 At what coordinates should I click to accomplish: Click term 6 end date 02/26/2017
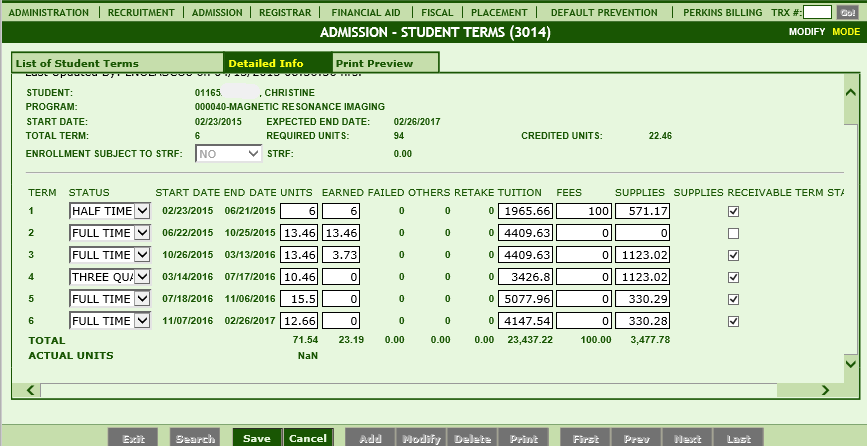[x=250, y=321]
